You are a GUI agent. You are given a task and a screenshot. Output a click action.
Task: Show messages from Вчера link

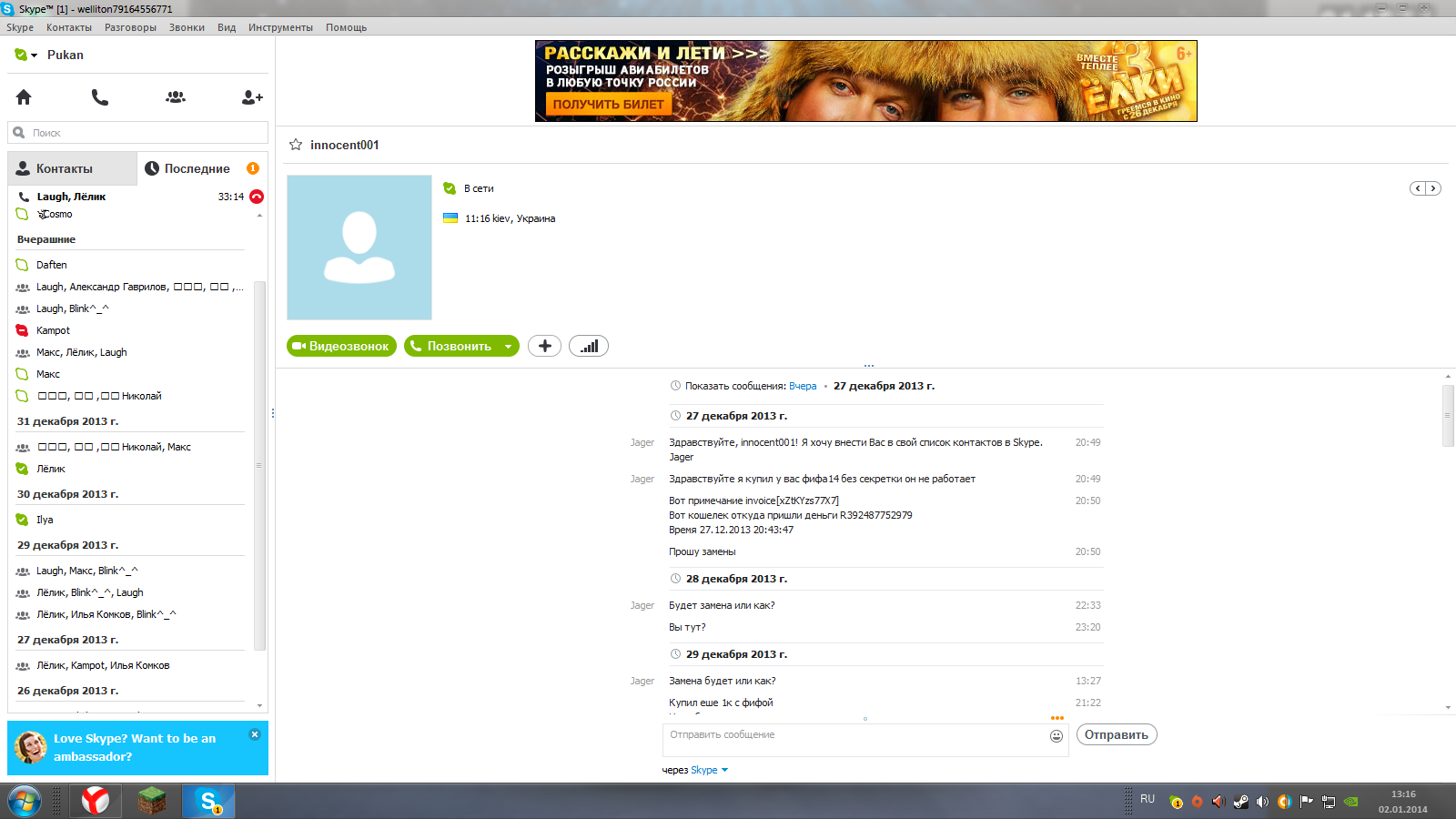point(803,386)
